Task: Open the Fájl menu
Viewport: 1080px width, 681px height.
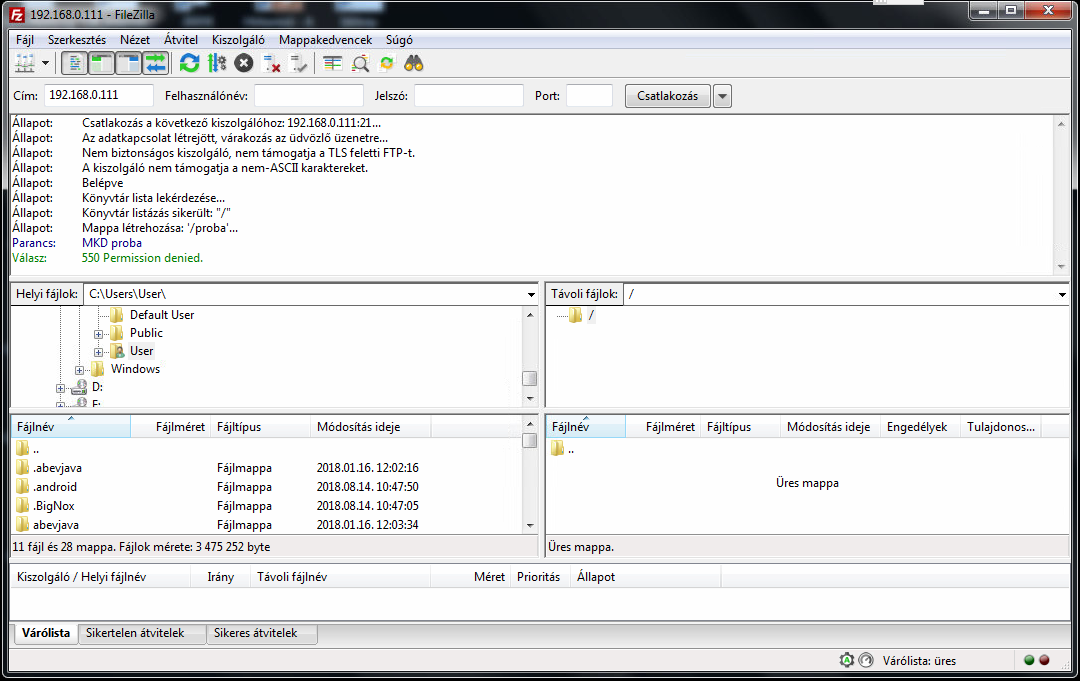Action: pos(25,40)
